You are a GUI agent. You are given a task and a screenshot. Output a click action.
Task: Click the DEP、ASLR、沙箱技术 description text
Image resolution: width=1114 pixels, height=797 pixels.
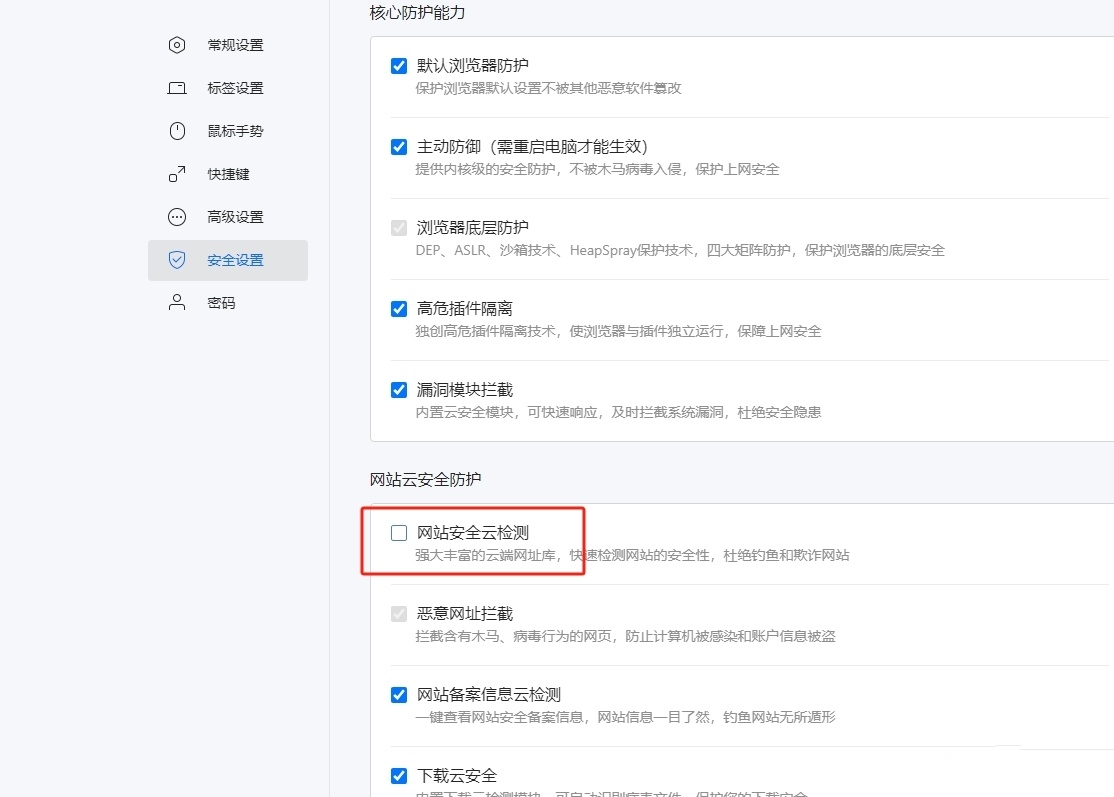680,250
